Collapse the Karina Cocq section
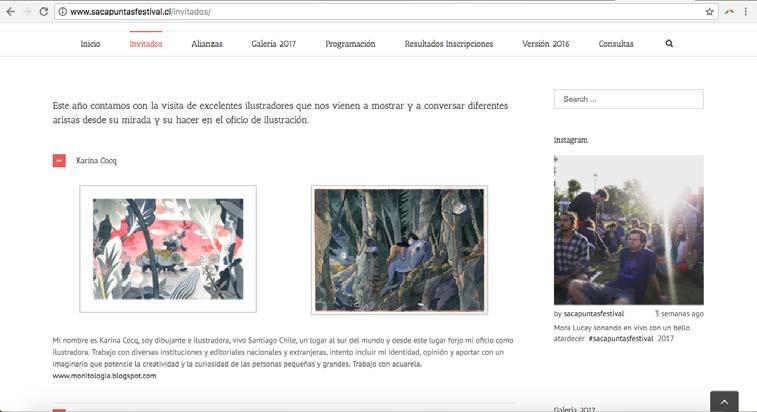The height and width of the screenshot is (412, 757). point(59,160)
